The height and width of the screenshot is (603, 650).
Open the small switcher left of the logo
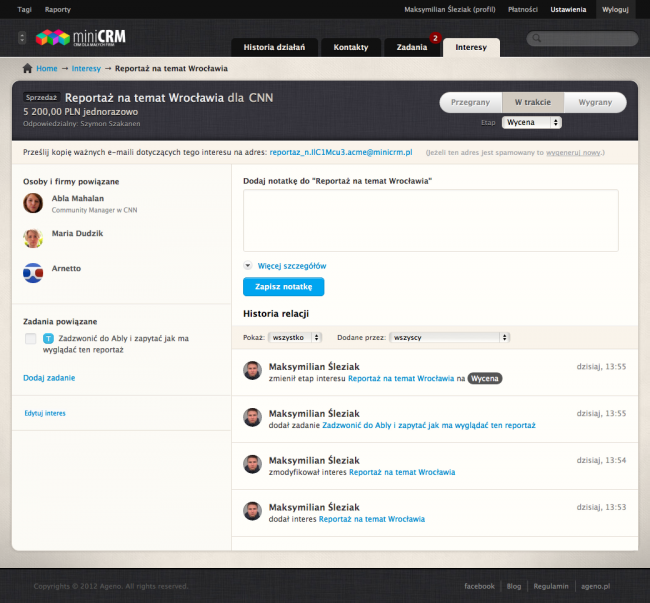tap(22, 38)
